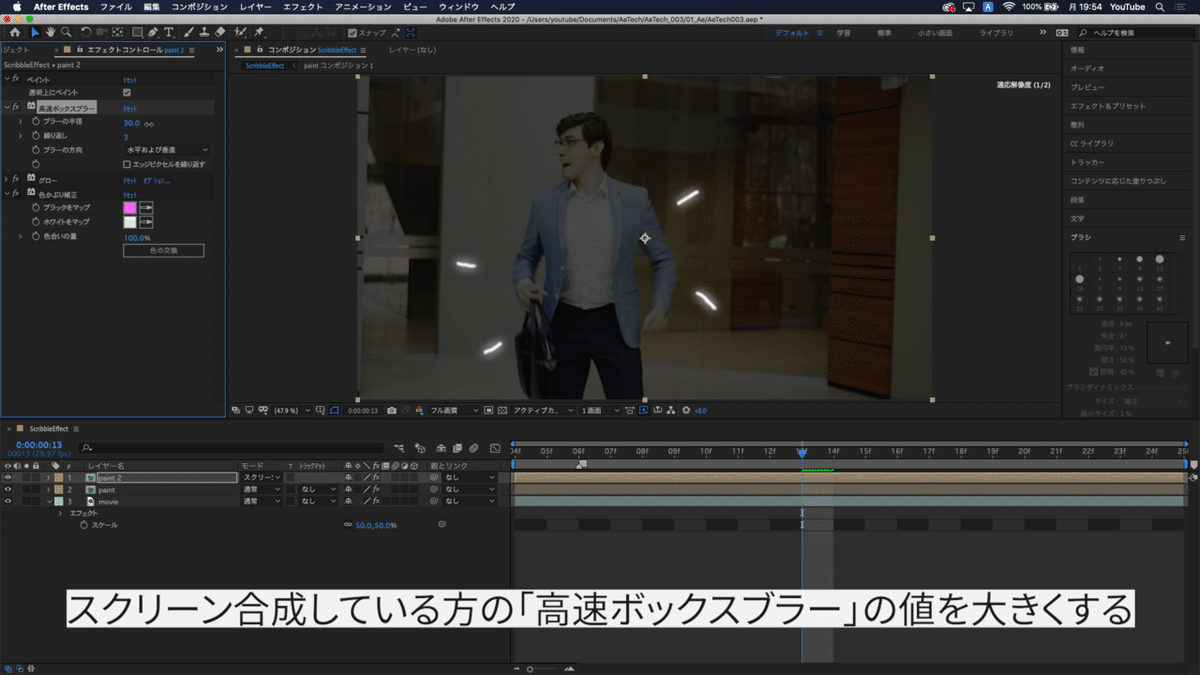Select the Selection arrow tool
The image size is (1200, 675).
[35, 32]
